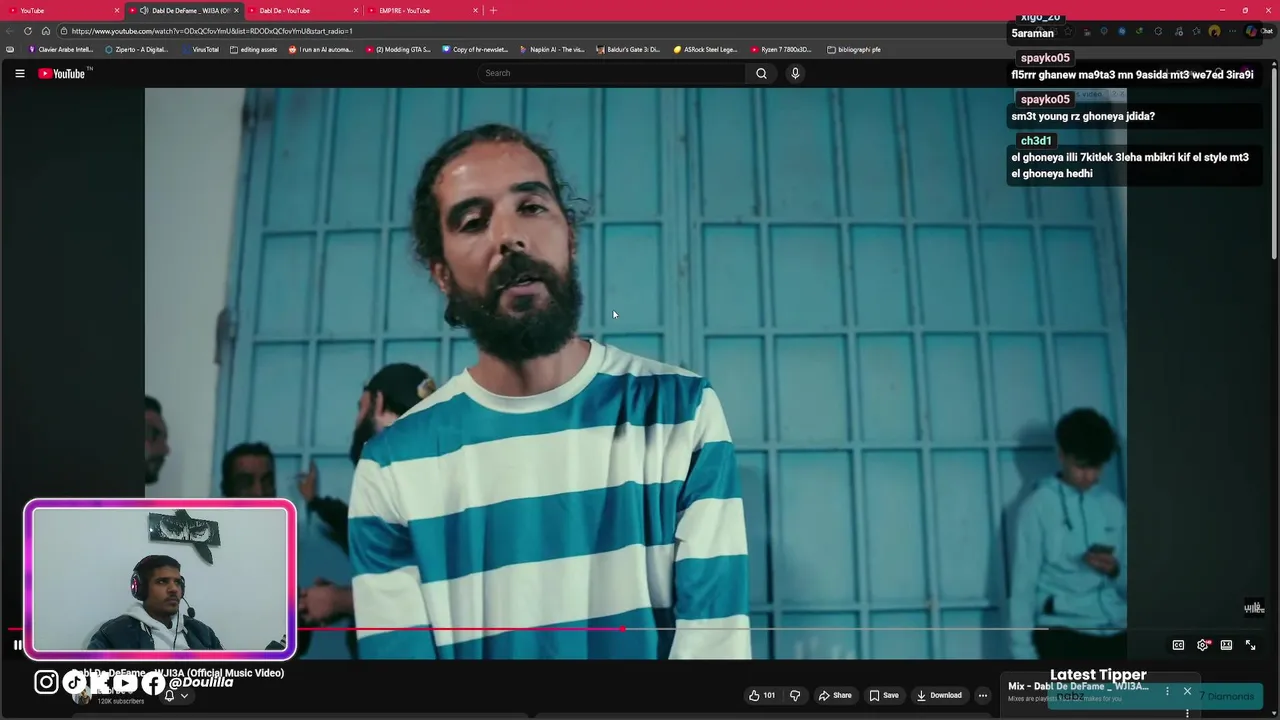Dislike the video with thumbs-down
Viewport: 1280px width, 720px height.
795,695
